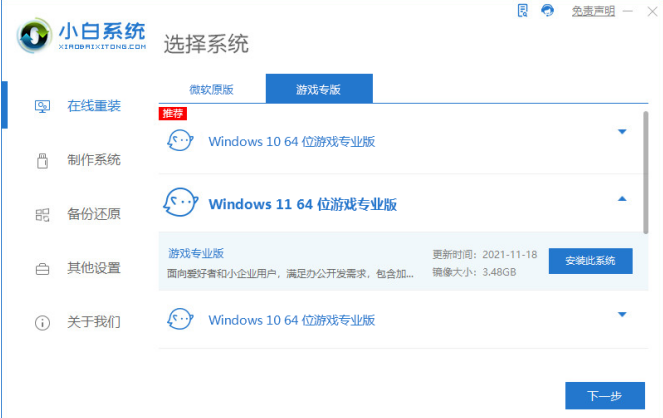Click the 镜像大小: 3.48GB text
Viewport: 663px width, 418px height.
pos(474,272)
